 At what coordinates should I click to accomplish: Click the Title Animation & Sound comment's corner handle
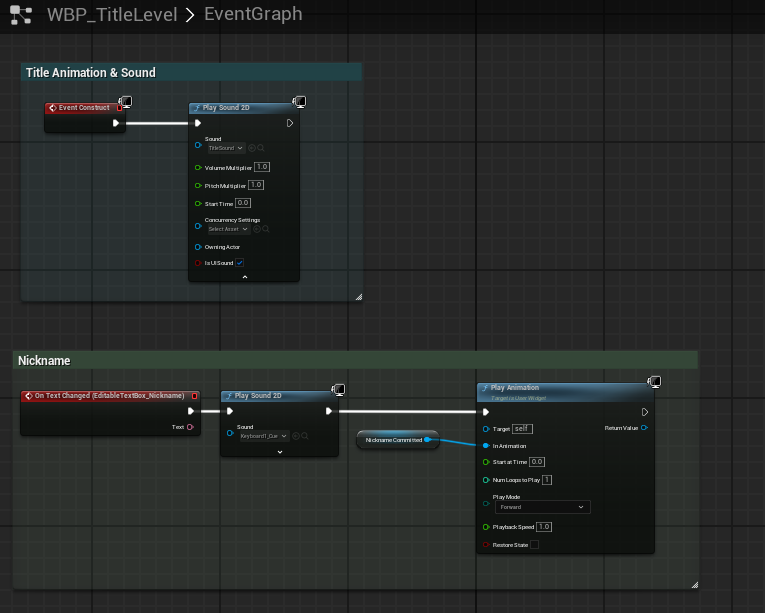(359, 297)
